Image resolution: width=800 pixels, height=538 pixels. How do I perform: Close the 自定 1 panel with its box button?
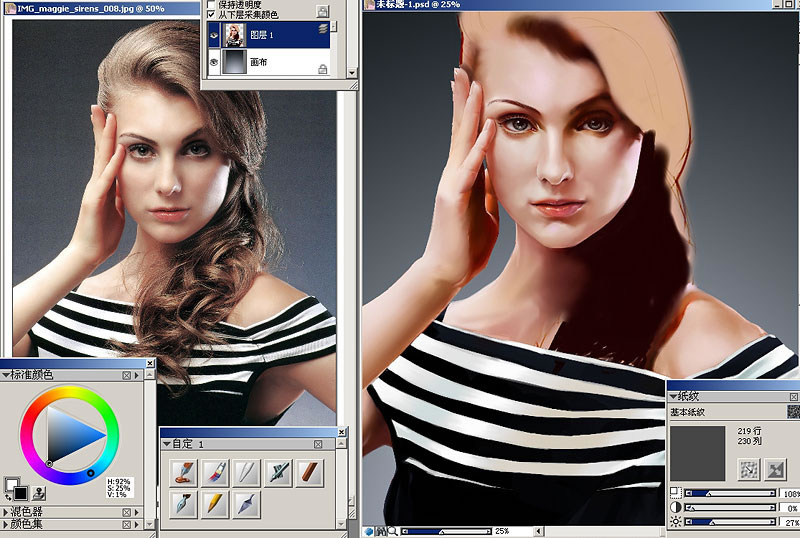tap(318, 444)
